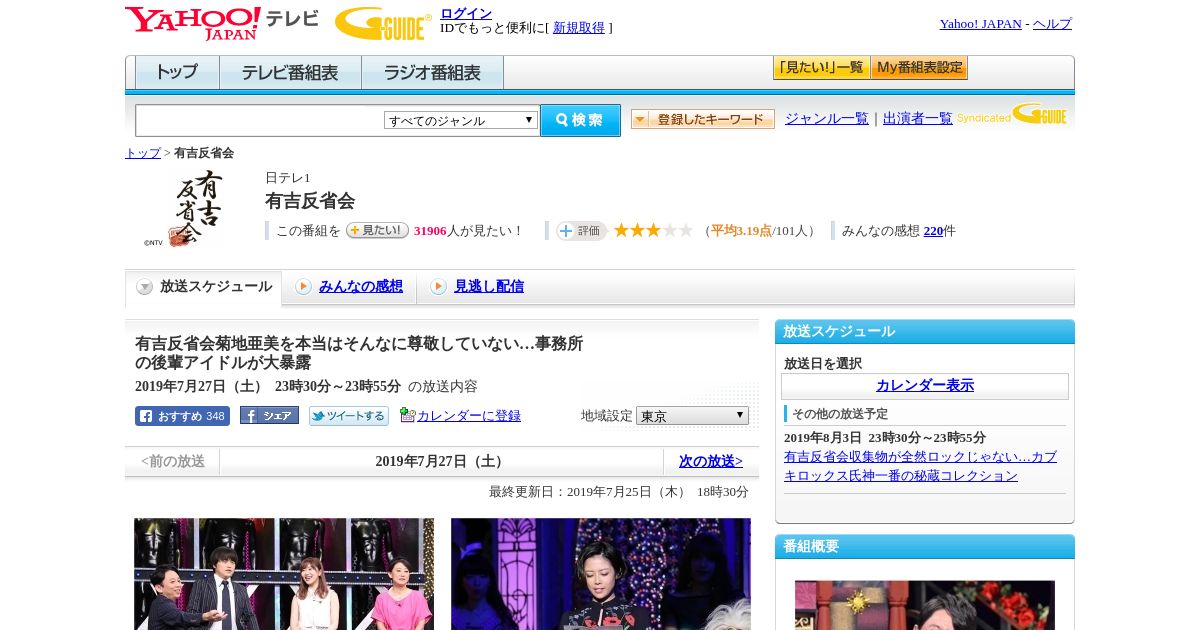Click the orange arrow icon beside みんなの感想
1200x630 pixels.
303,287
